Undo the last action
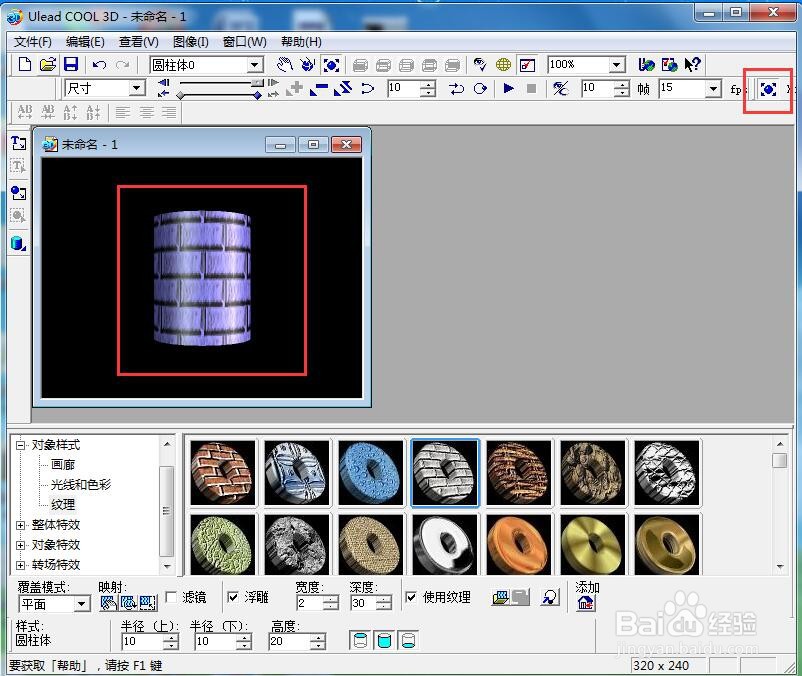The width and height of the screenshot is (802, 676). tap(100, 64)
